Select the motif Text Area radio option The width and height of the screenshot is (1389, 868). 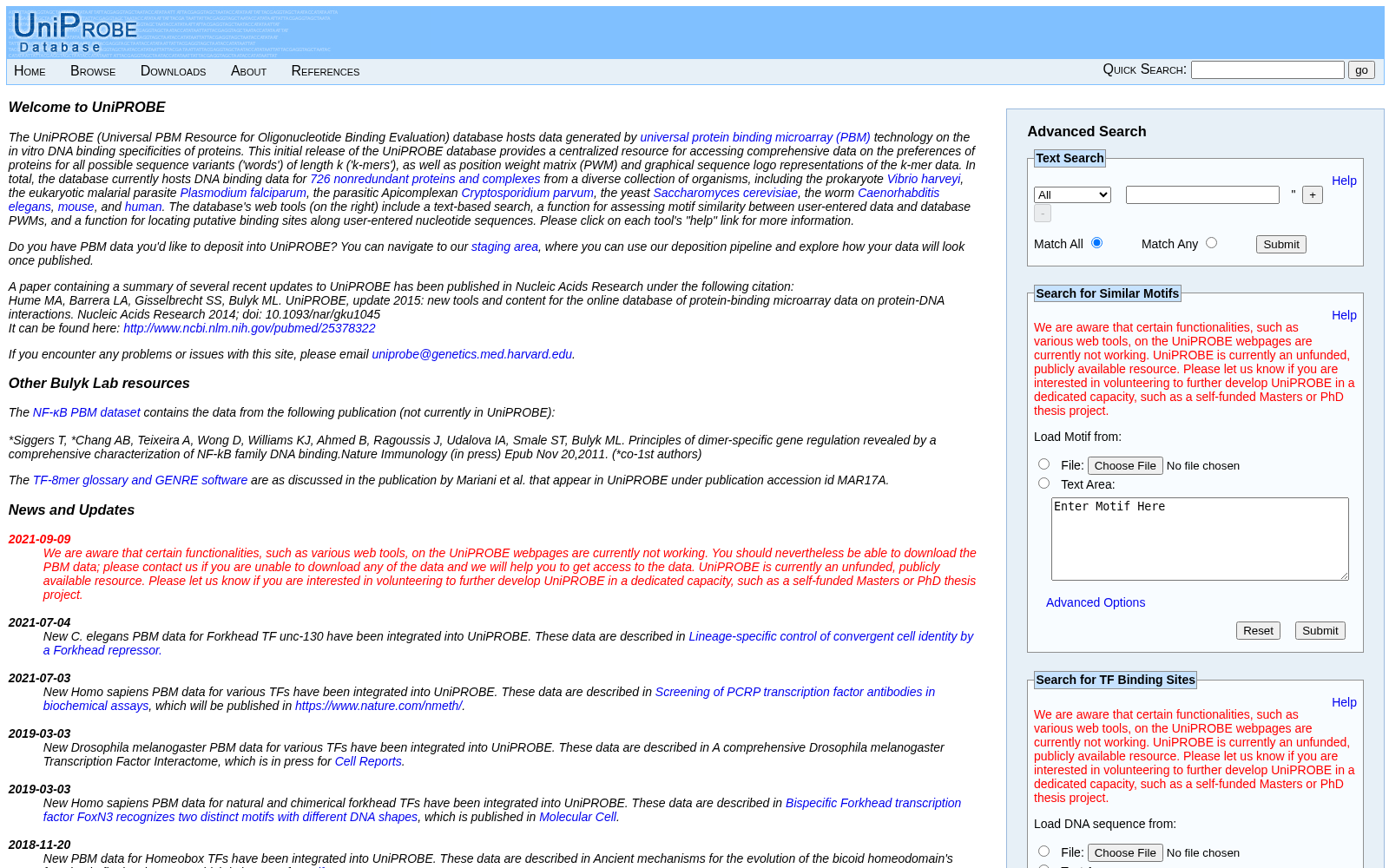1043,483
